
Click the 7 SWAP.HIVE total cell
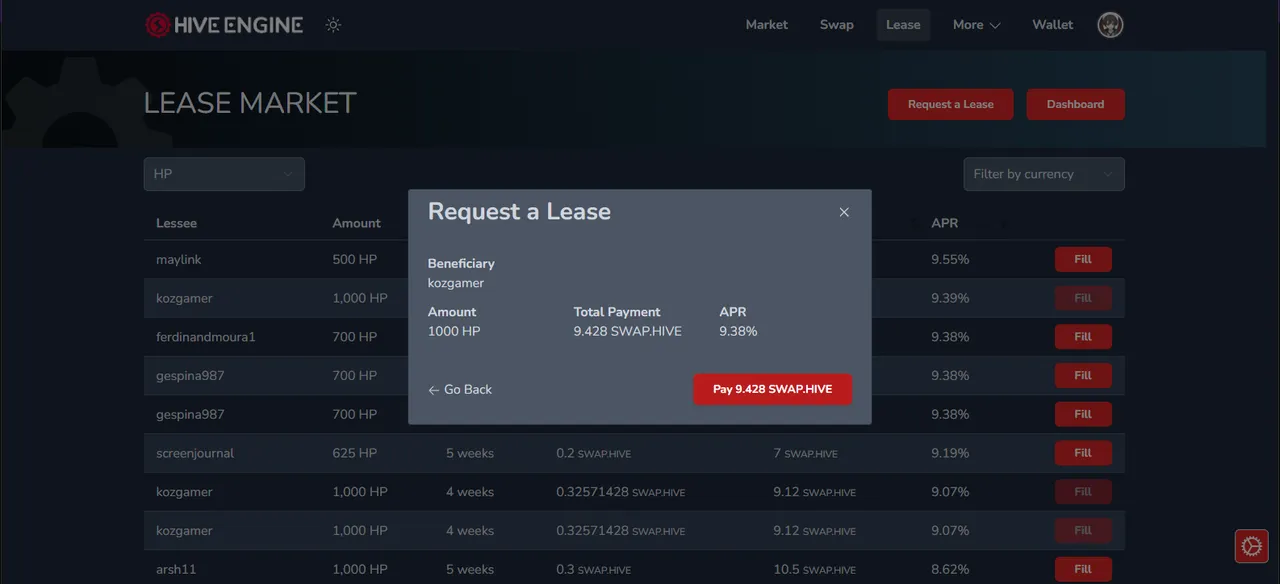(x=805, y=453)
